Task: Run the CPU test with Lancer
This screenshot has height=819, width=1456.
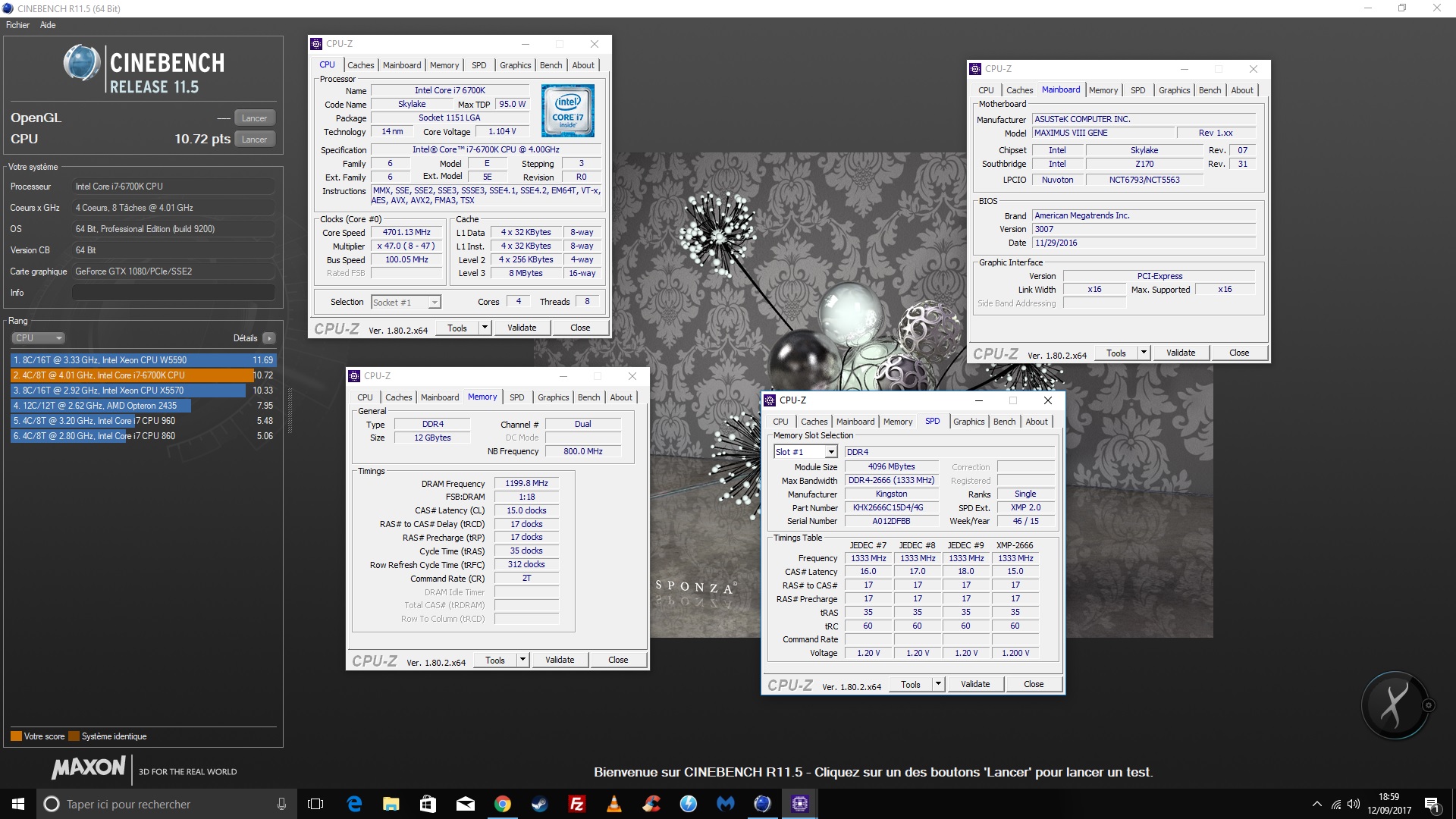Action: [254, 140]
